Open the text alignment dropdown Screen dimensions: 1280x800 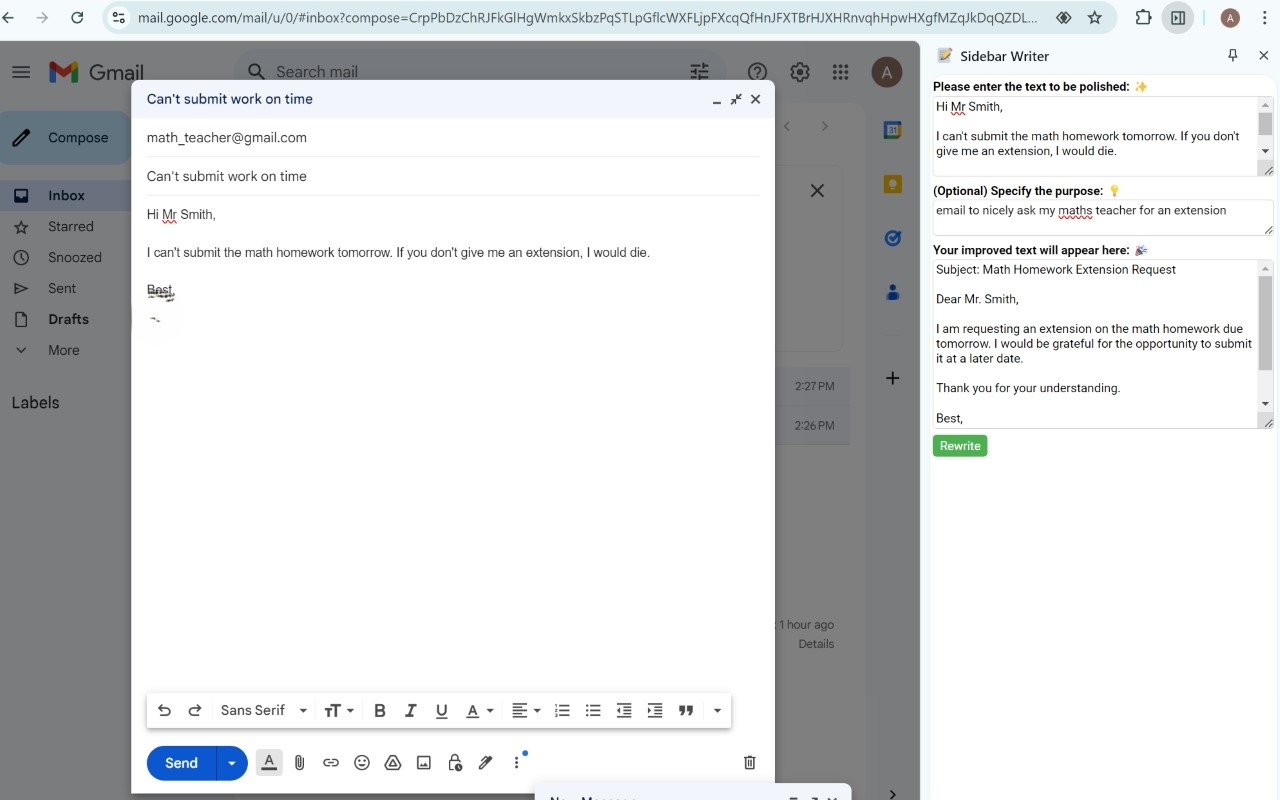[x=526, y=711]
